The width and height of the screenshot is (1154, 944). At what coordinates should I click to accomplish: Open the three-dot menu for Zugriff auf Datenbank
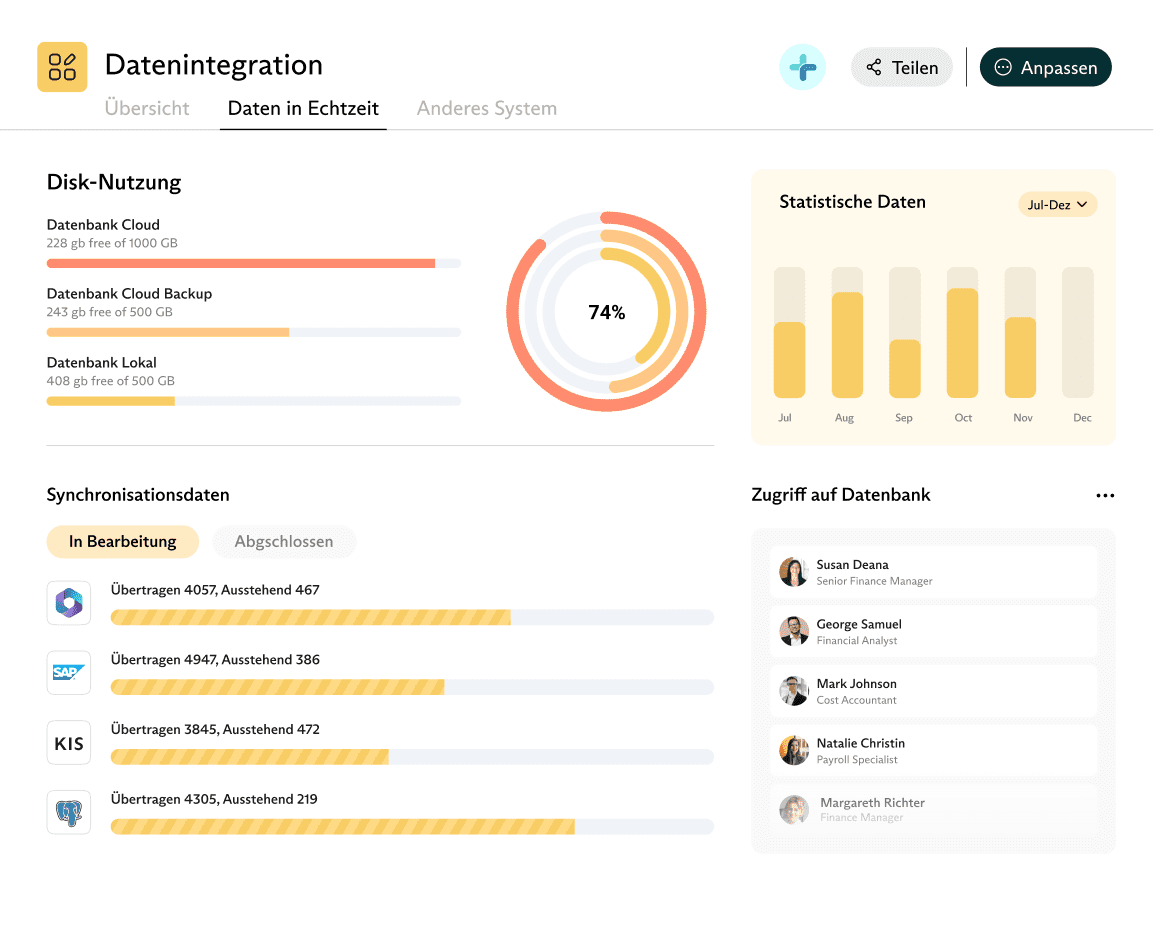click(1104, 495)
